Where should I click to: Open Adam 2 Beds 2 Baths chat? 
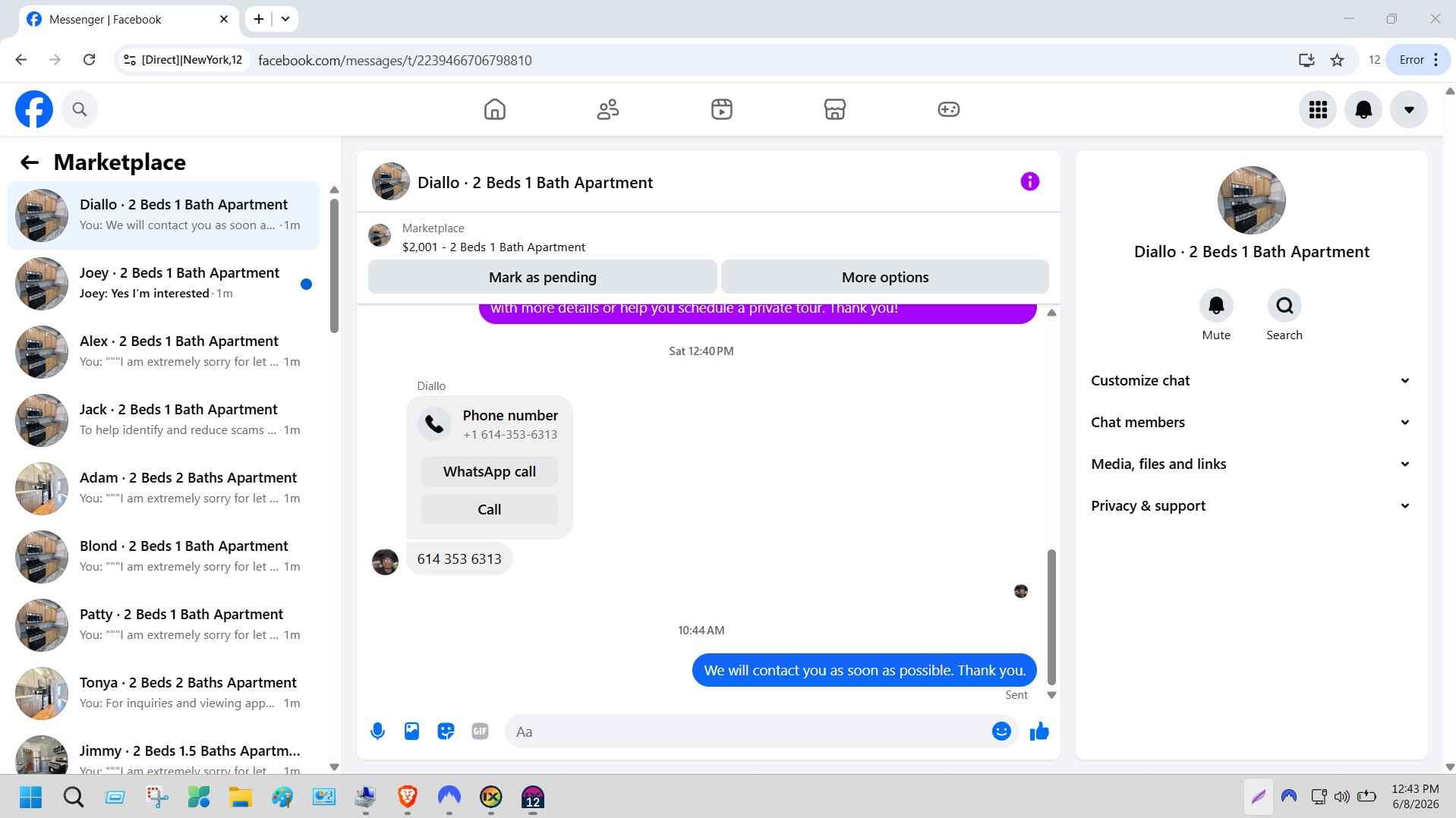pos(164,489)
